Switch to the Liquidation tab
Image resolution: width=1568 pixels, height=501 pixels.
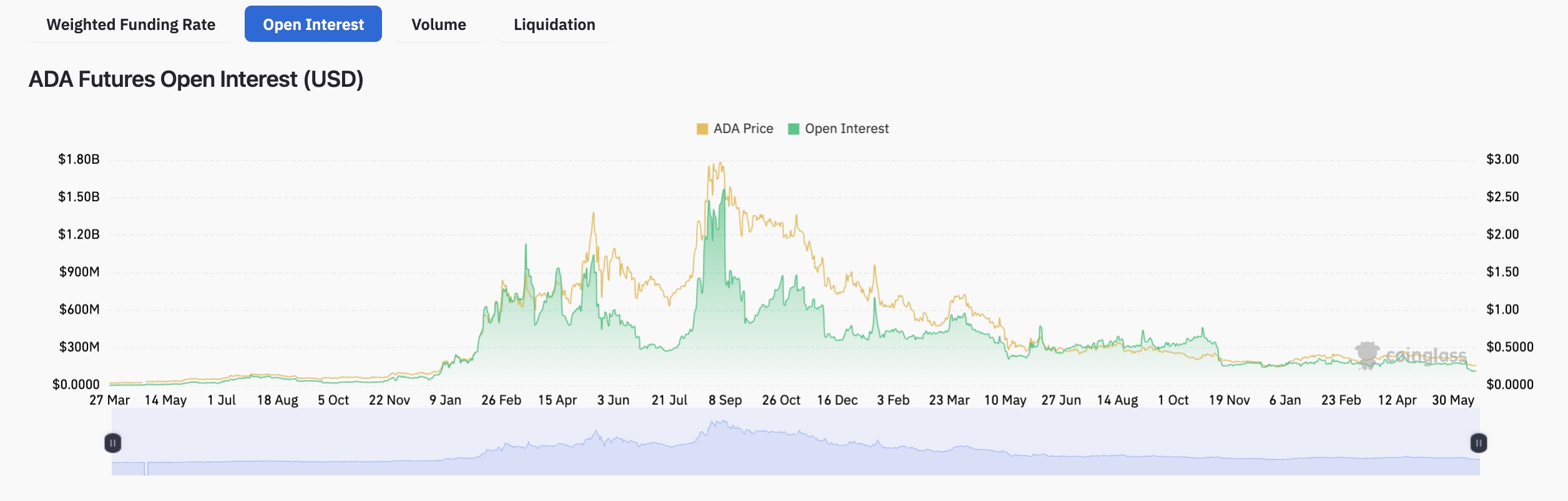554,24
